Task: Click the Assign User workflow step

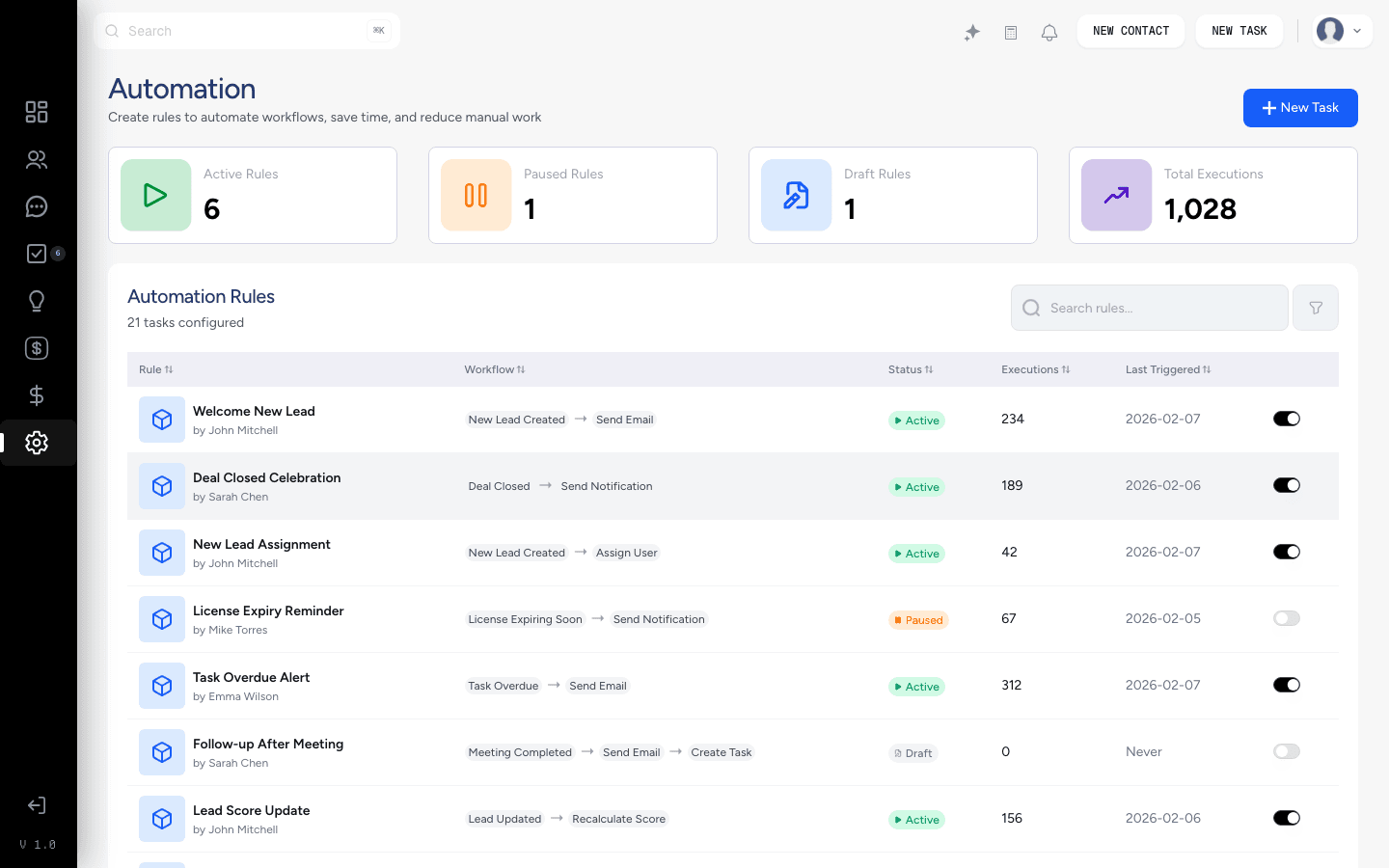Action: coord(626,553)
